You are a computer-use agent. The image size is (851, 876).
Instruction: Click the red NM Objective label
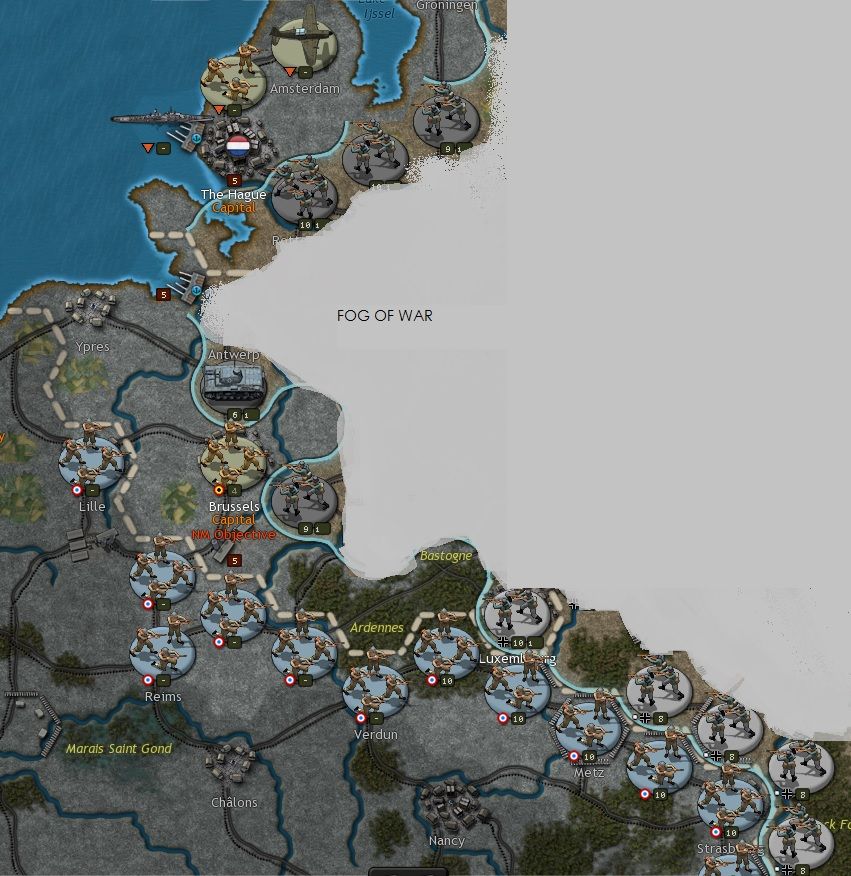[x=234, y=535]
